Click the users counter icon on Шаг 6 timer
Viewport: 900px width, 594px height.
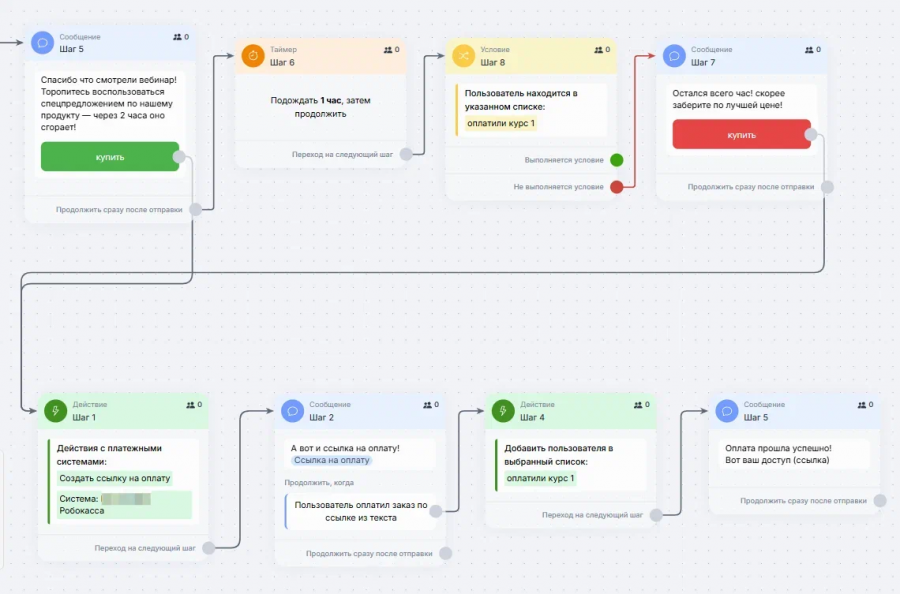[388, 50]
